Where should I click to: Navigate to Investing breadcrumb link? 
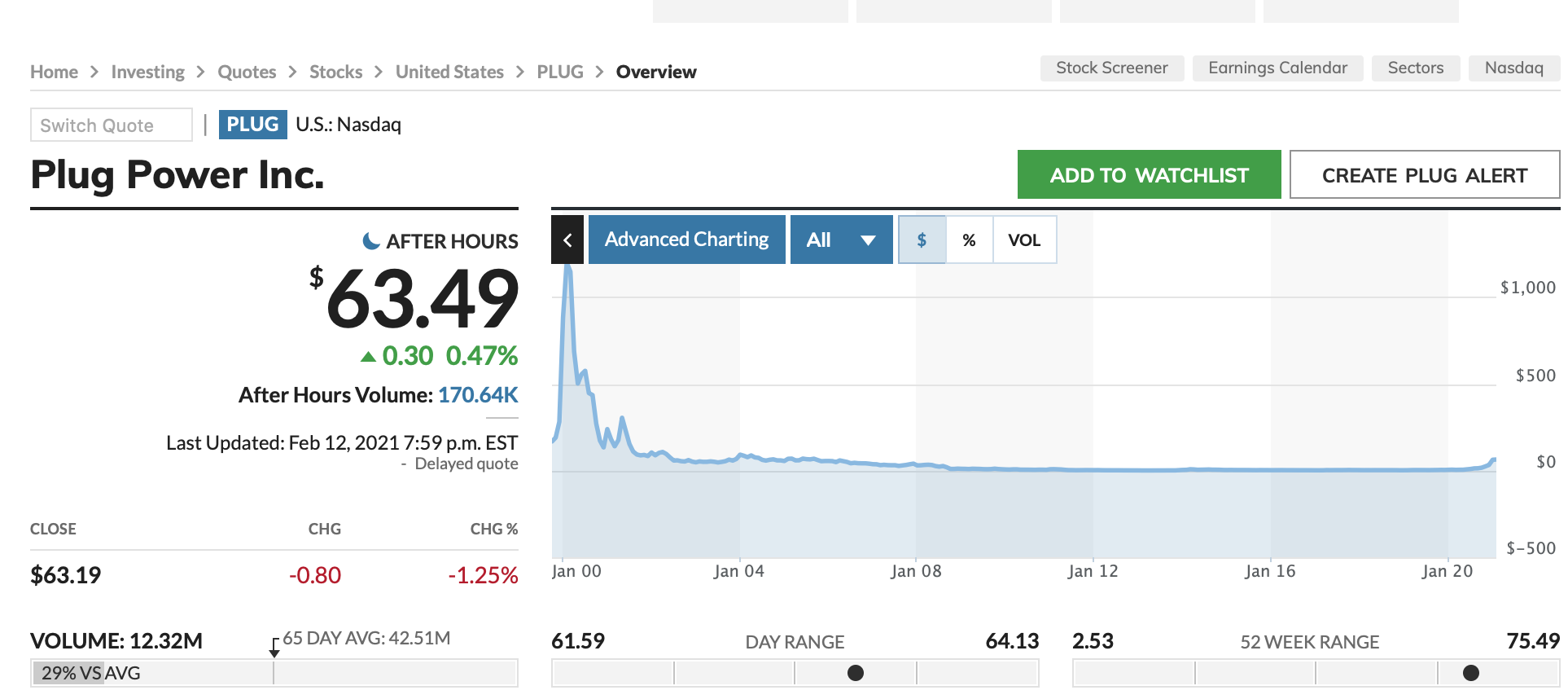pyautogui.click(x=148, y=72)
